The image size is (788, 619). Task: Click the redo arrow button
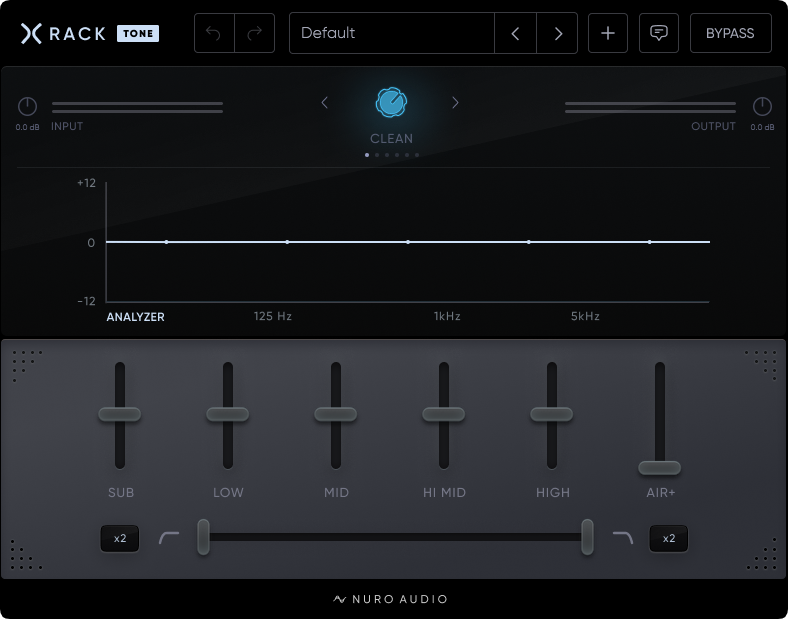tap(255, 33)
